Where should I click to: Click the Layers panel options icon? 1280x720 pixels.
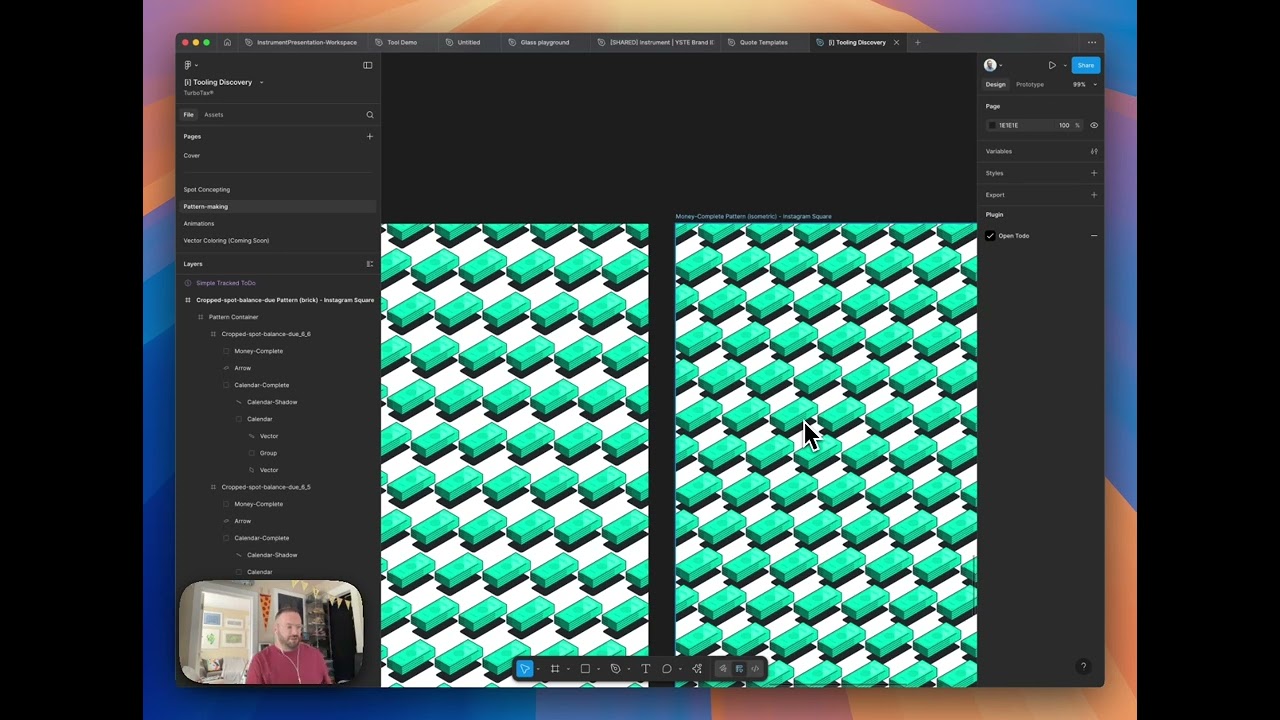(369, 264)
